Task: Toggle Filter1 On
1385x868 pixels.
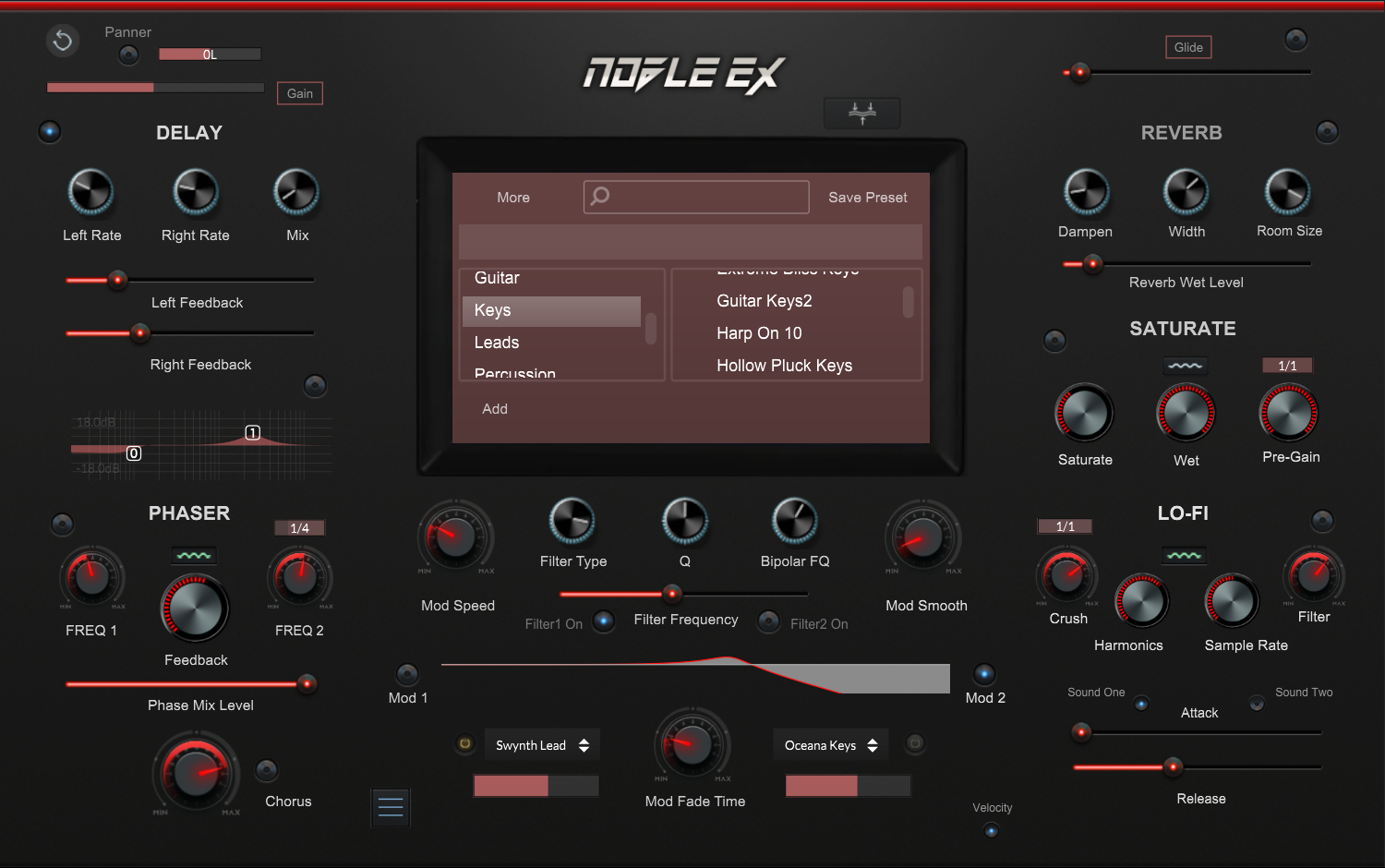Action: tap(604, 621)
